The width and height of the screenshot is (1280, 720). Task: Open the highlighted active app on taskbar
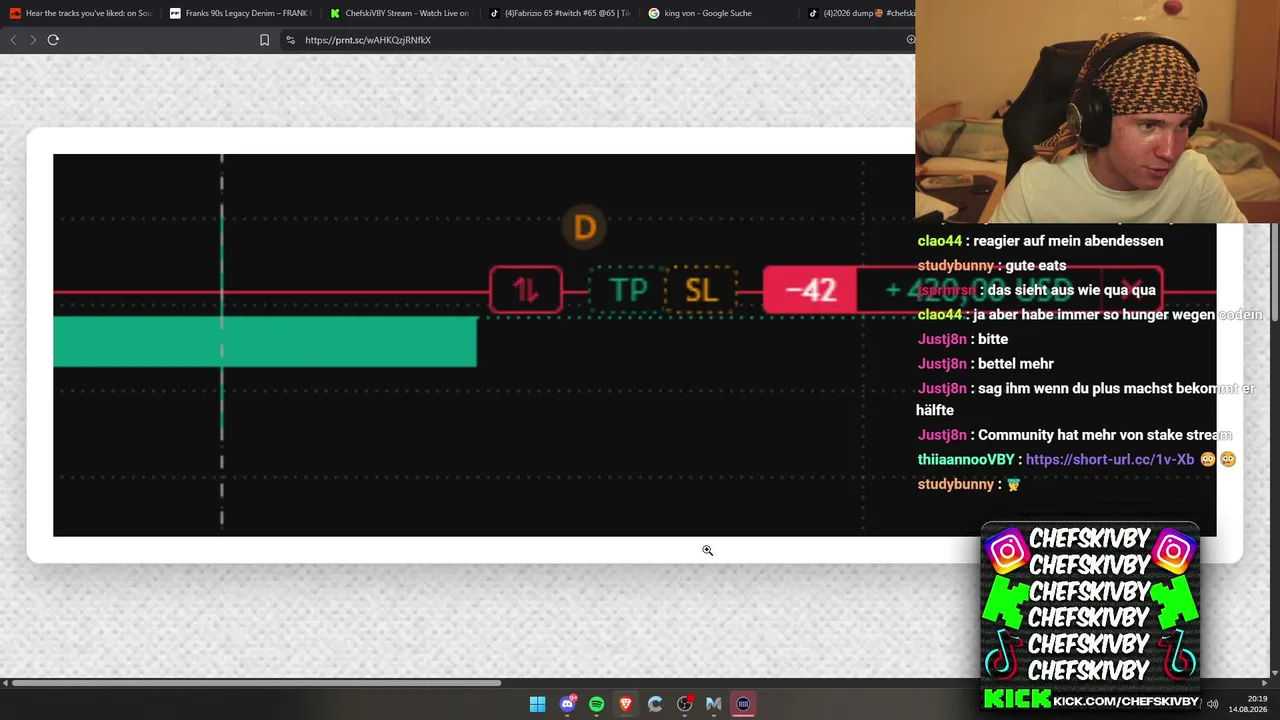(743, 704)
